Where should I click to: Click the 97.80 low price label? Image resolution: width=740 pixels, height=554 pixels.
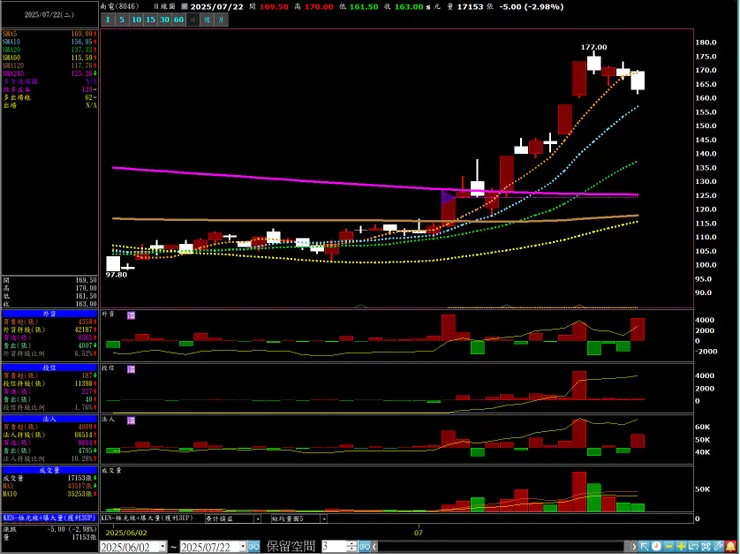pyautogui.click(x=116, y=275)
